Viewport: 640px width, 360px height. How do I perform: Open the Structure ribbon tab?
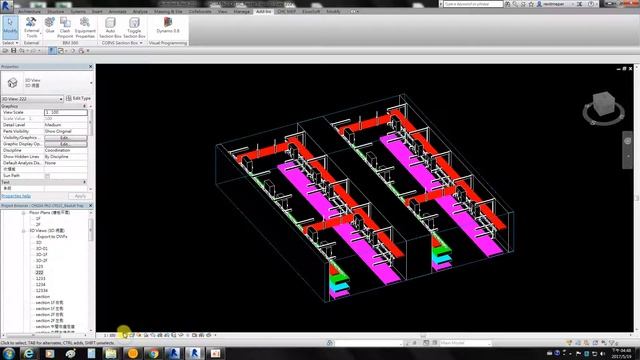[56, 11]
